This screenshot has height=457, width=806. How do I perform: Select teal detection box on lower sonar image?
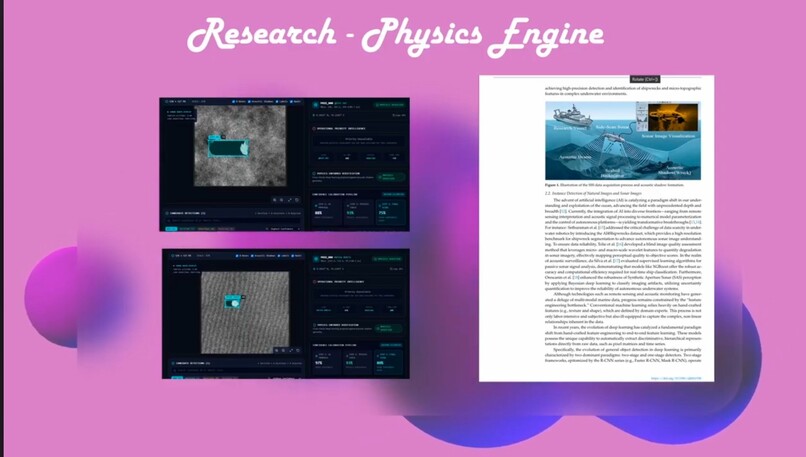coord(232,301)
